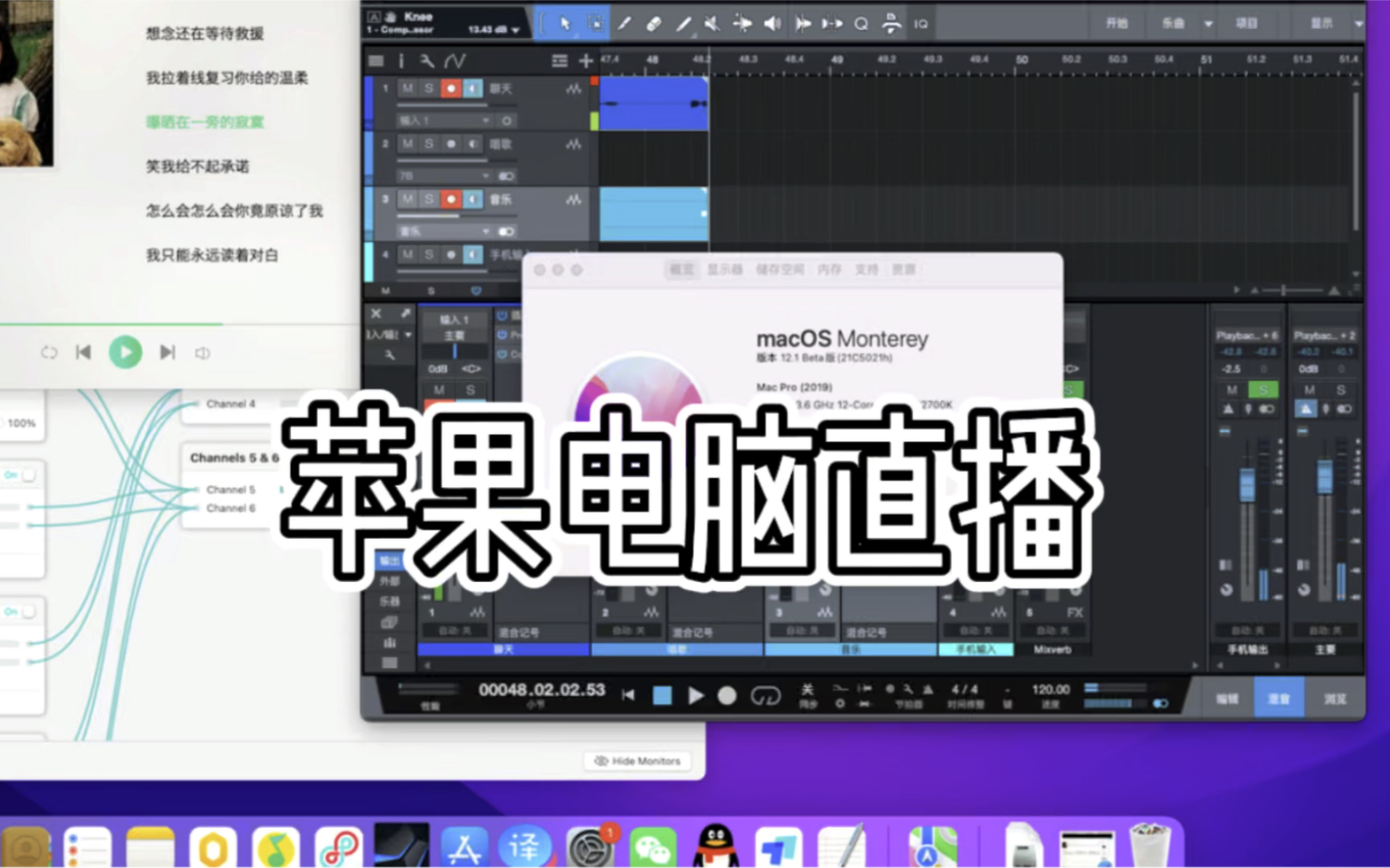
Task: Select the Bend tool
Action: click(742, 24)
